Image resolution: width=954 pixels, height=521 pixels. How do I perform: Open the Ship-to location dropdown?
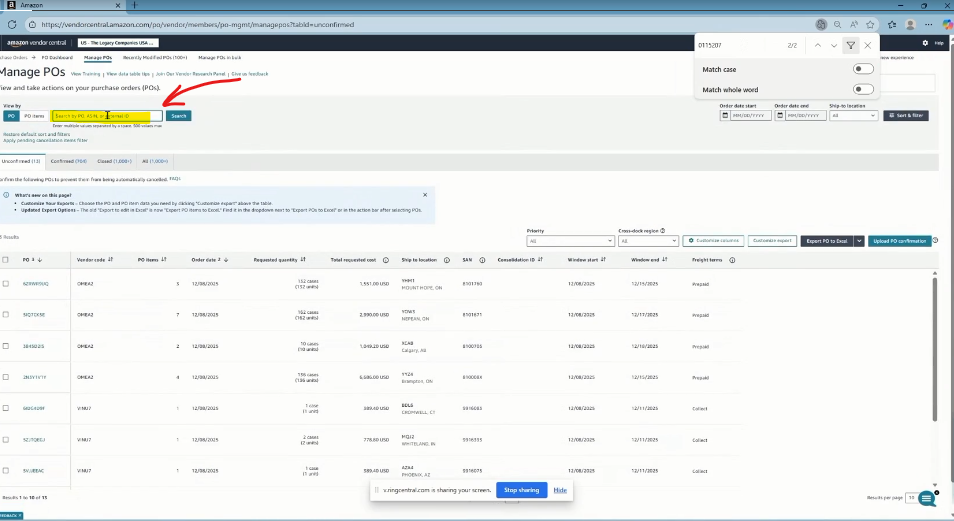[853, 115]
